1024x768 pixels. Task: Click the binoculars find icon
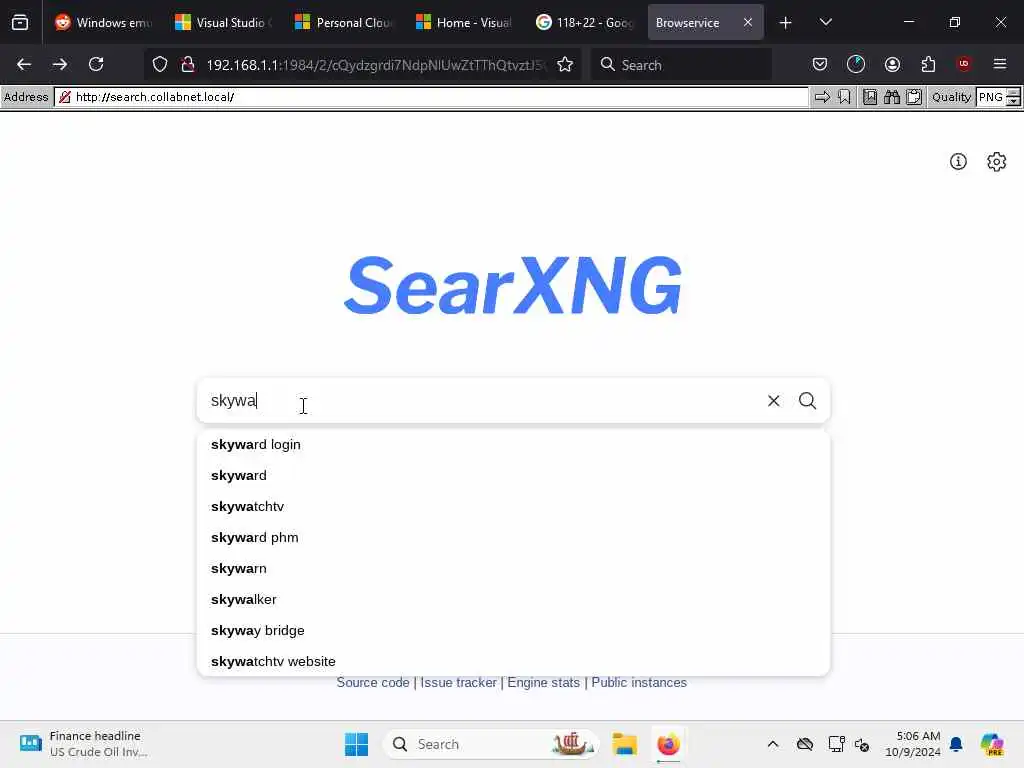coord(891,97)
